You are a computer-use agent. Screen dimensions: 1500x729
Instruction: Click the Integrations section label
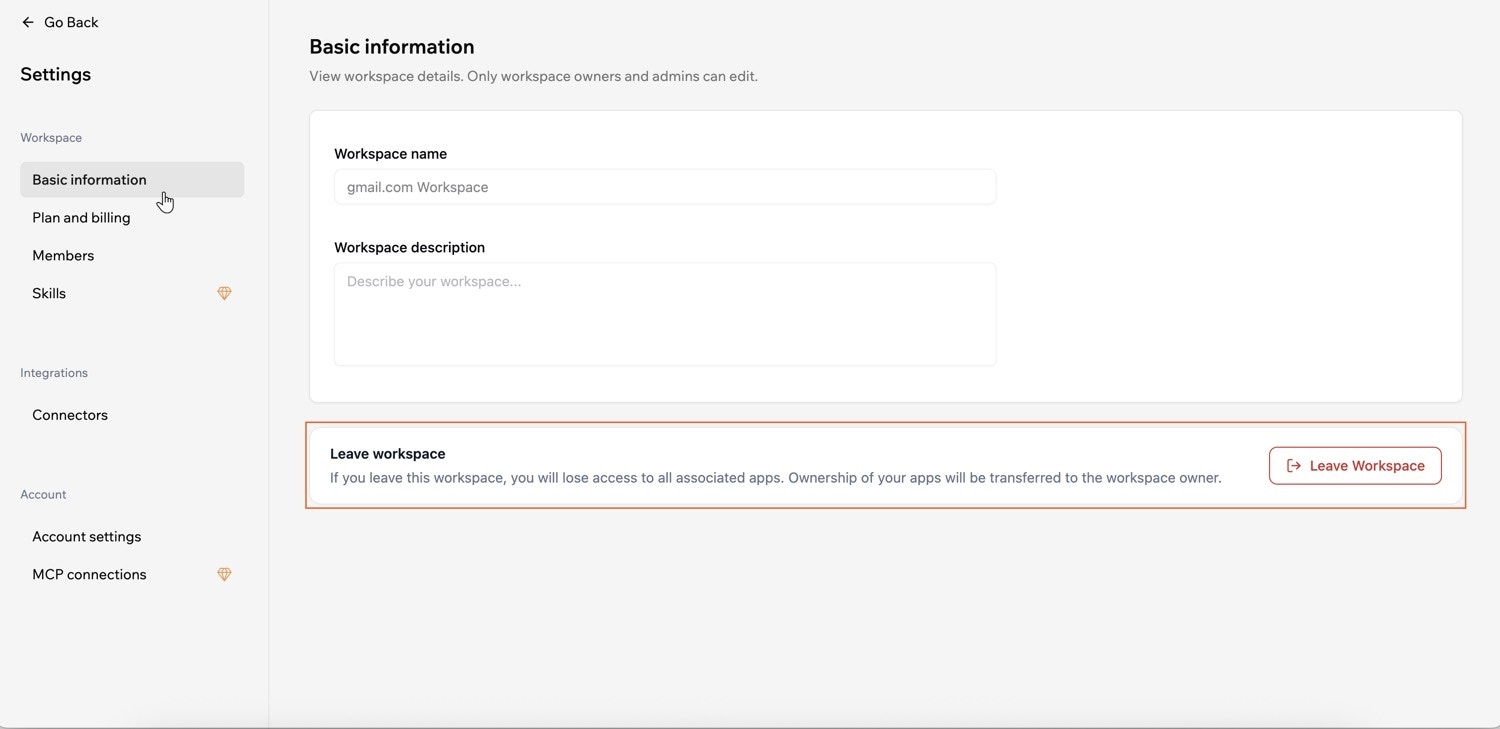point(54,373)
